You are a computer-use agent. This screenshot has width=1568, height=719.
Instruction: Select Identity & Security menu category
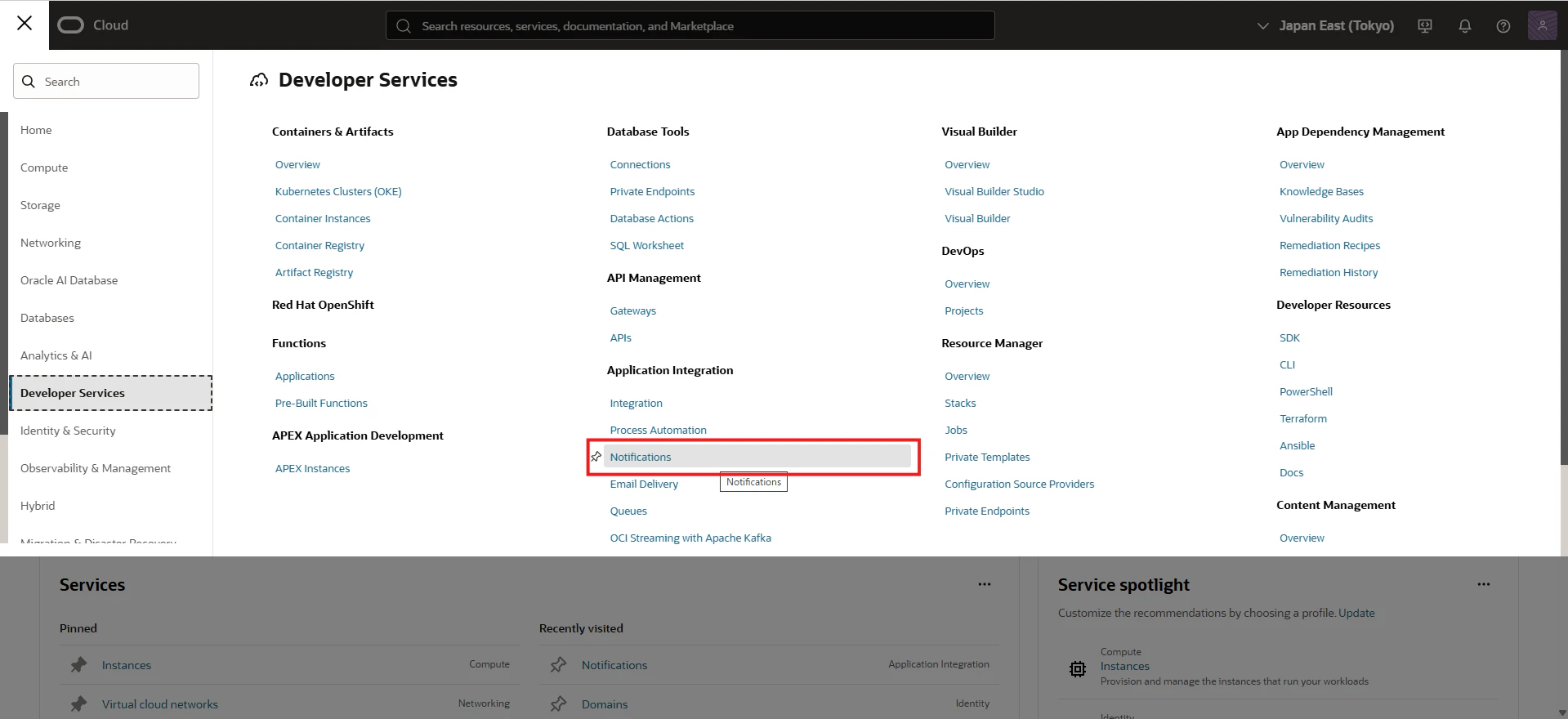tap(68, 431)
